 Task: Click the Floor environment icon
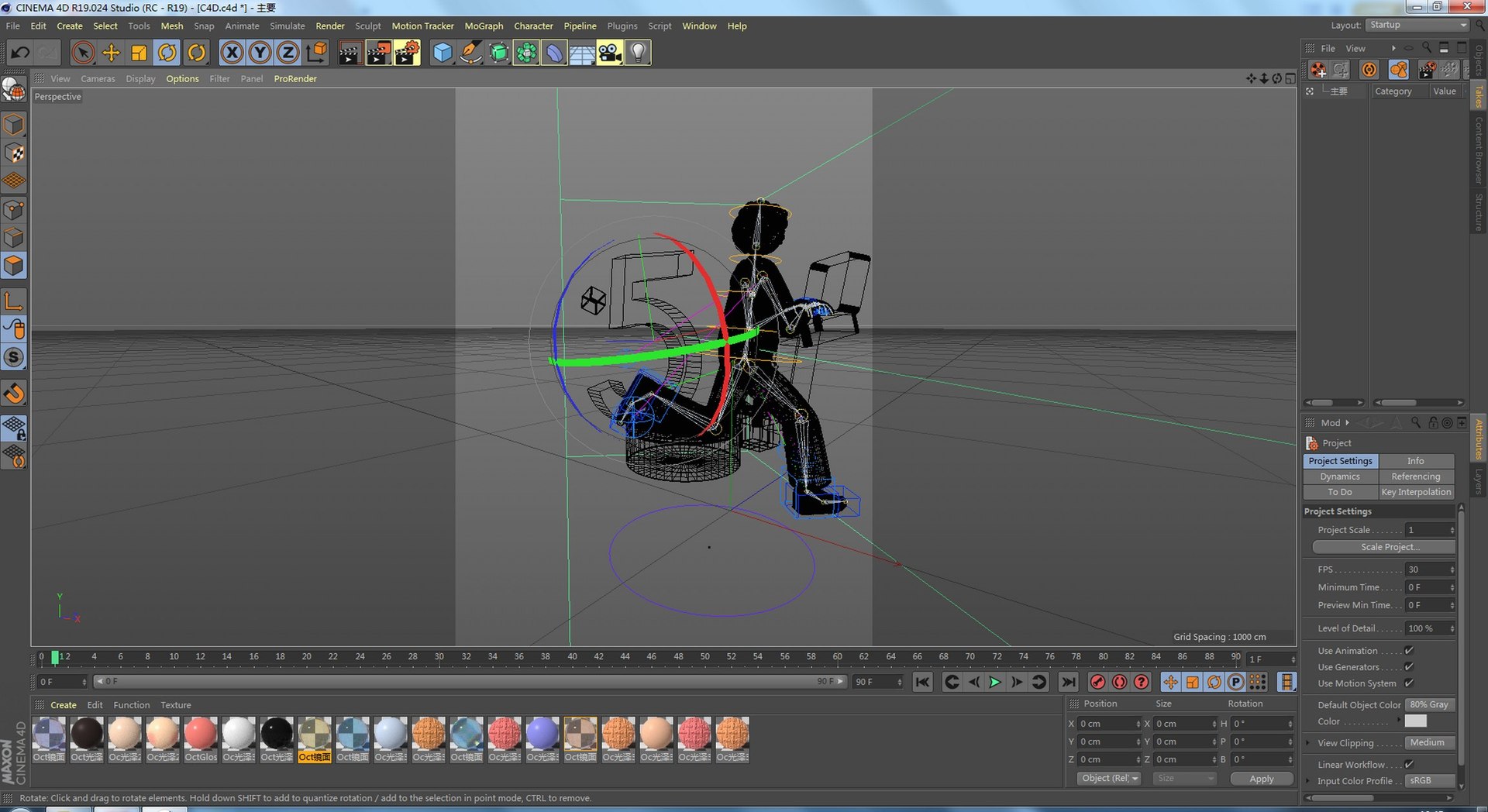582,53
